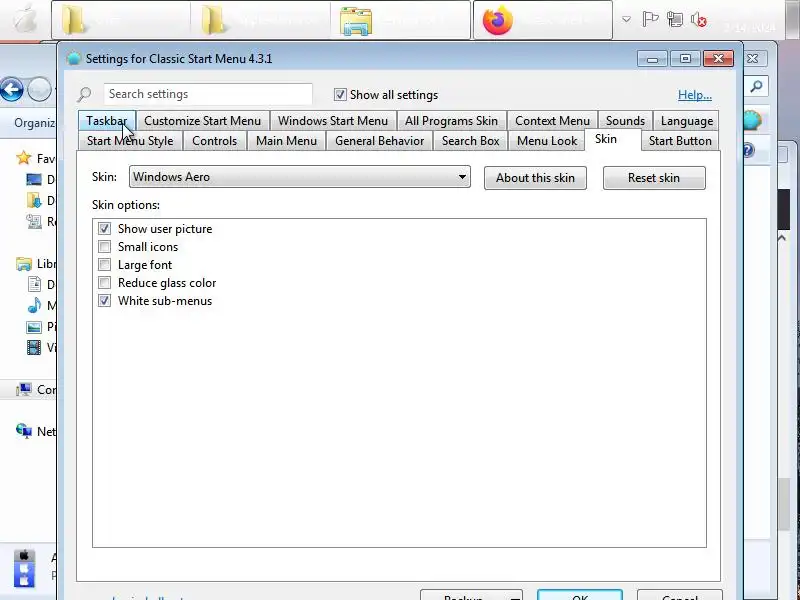Select the Videos library icon in Explorer
800x600 pixels.
(x=34, y=347)
